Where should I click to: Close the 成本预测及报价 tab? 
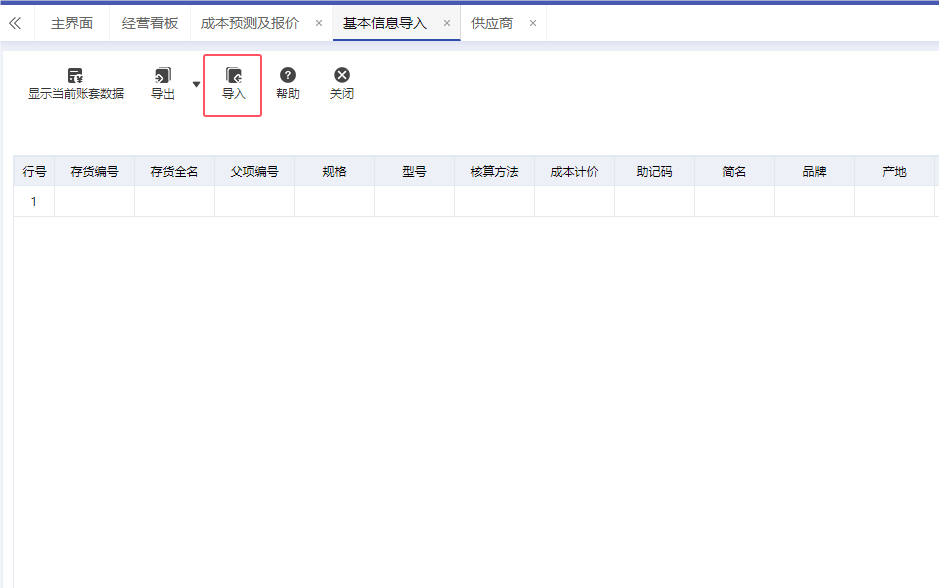click(319, 23)
